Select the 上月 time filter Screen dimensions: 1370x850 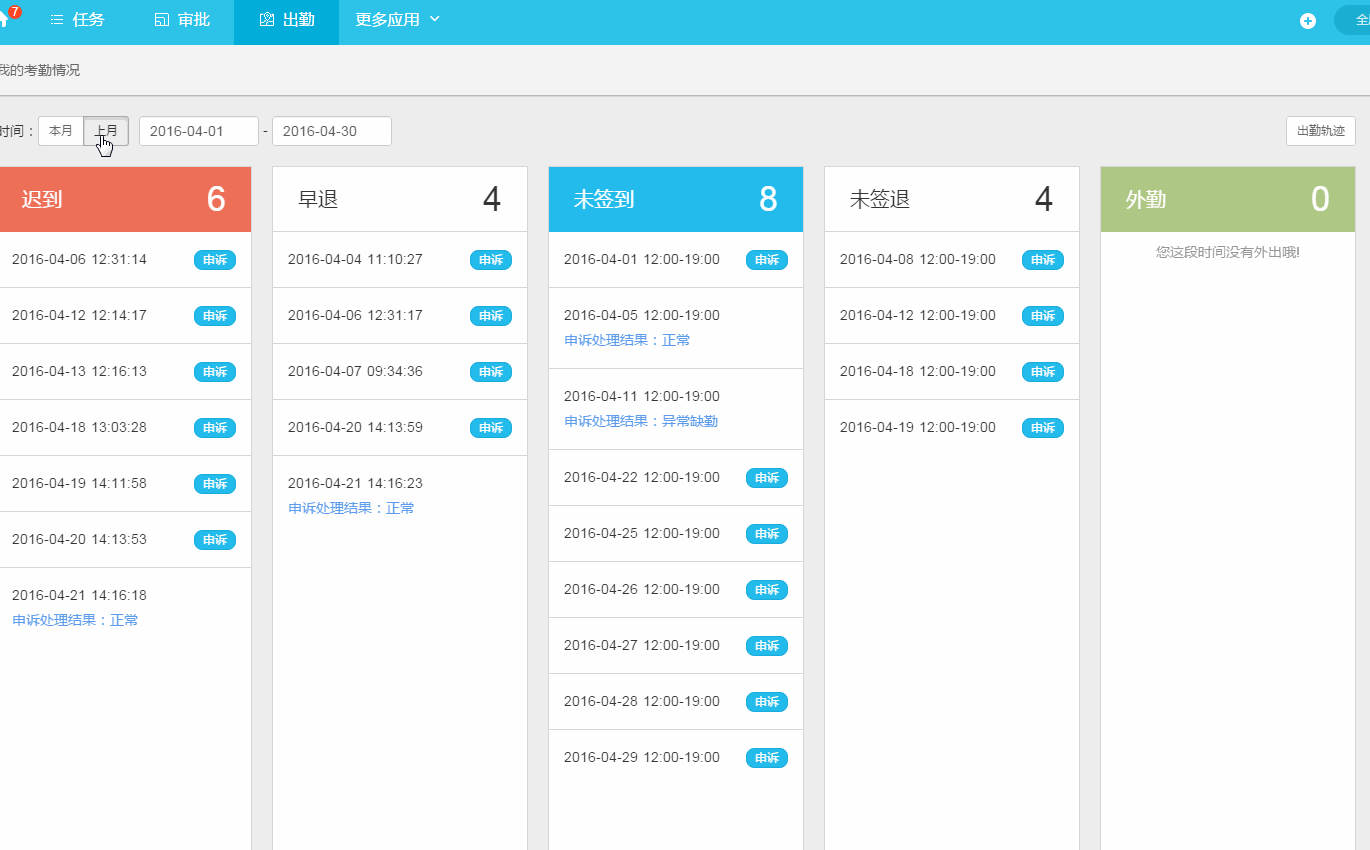pyautogui.click(x=106, y=131)
